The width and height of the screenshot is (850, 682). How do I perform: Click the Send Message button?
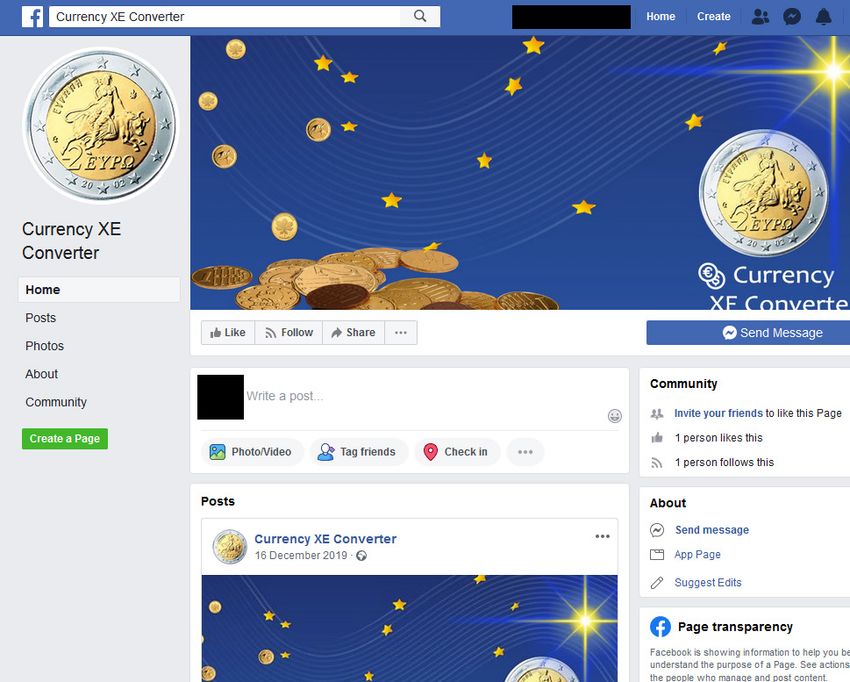click(772, 332)
